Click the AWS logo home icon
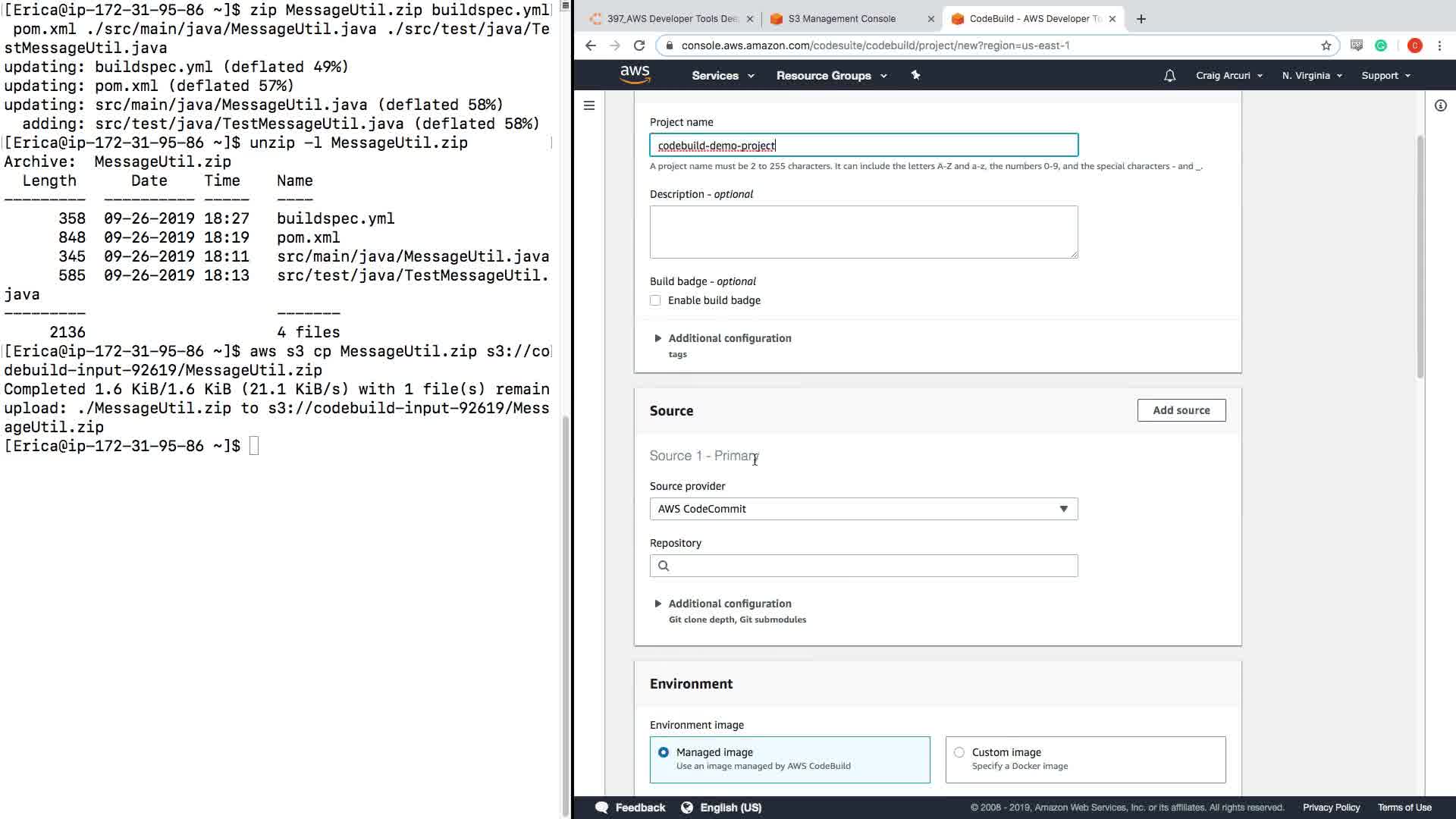The width and height of the screenshot is (1456, 819). (x=635, y=74)
